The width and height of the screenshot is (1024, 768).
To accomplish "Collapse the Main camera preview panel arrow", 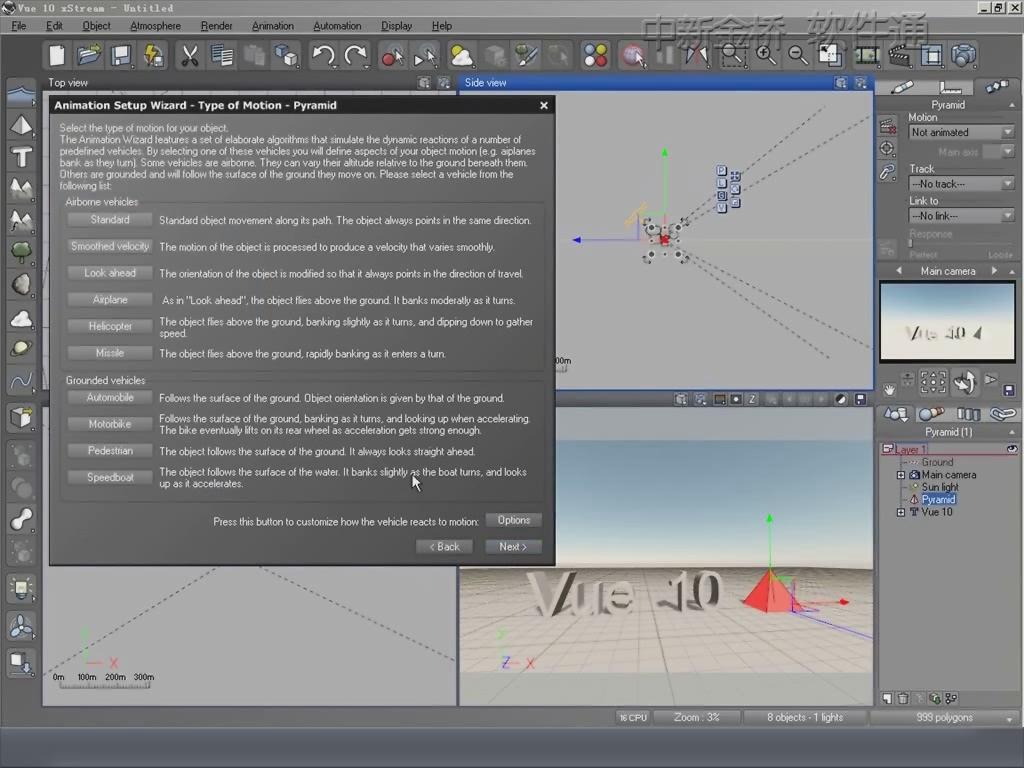I will 1012,272.
